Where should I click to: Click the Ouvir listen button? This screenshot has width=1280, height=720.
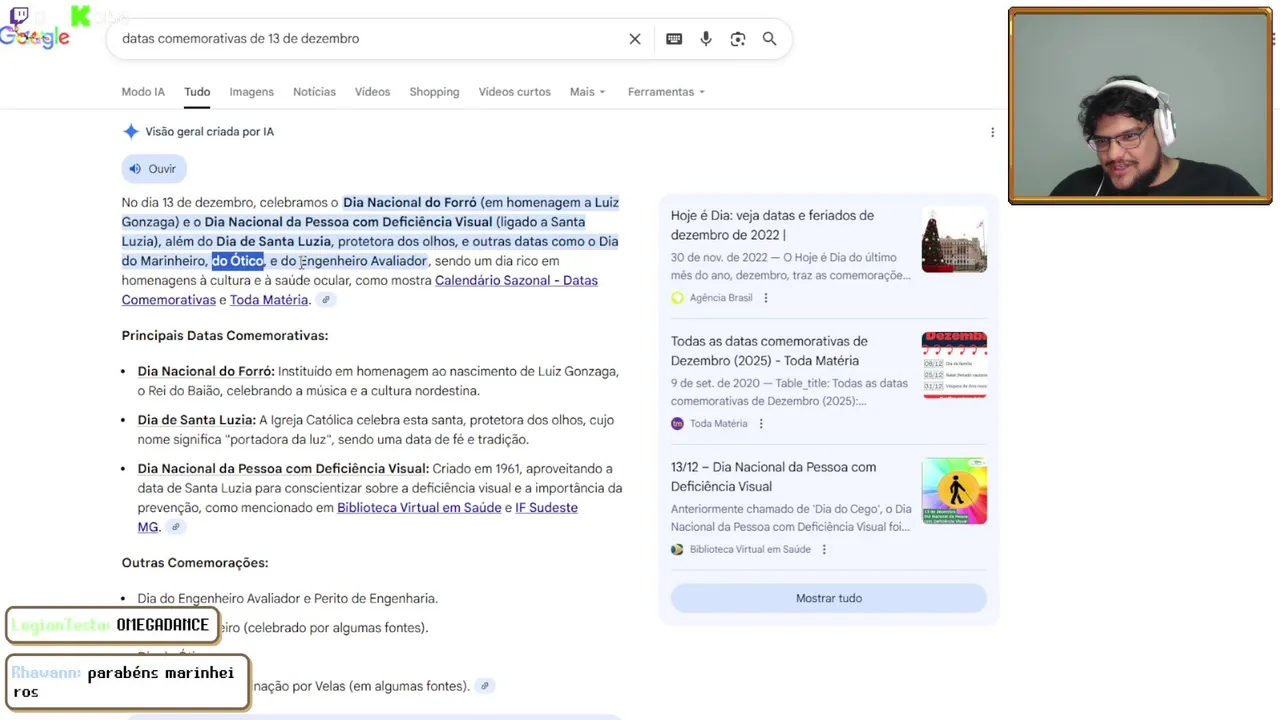coord(154,169)
